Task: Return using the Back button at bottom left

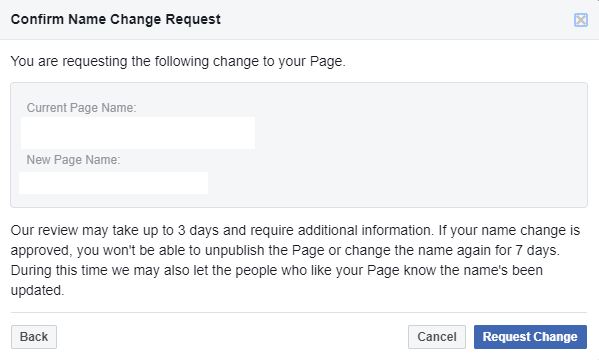Action: [34, 337]
